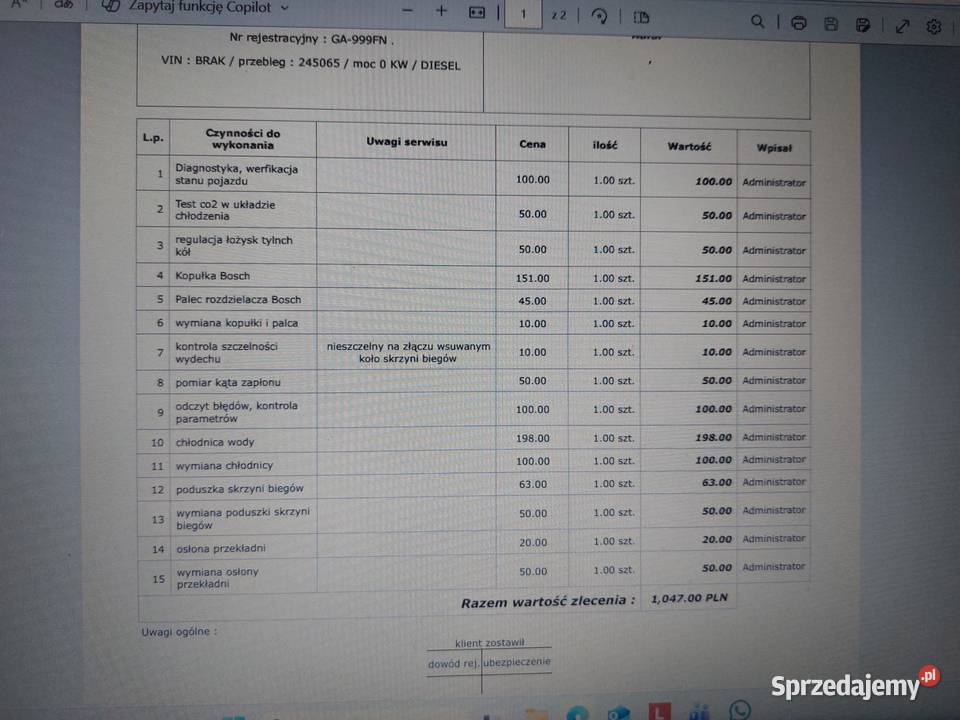Click the Save As icon
This screenshot has height=720, width=960.
click(x=863, y=25)
